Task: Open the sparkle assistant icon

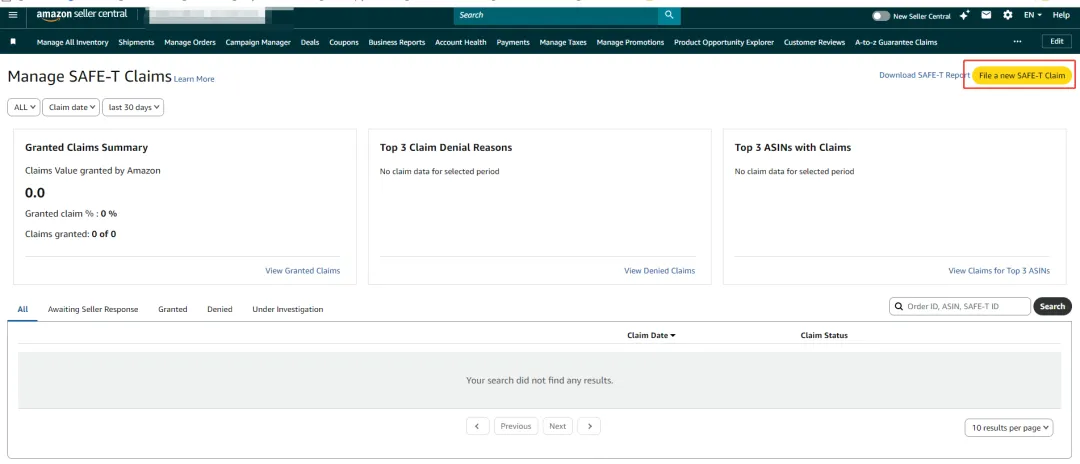Action: click(x=964, y=15)
